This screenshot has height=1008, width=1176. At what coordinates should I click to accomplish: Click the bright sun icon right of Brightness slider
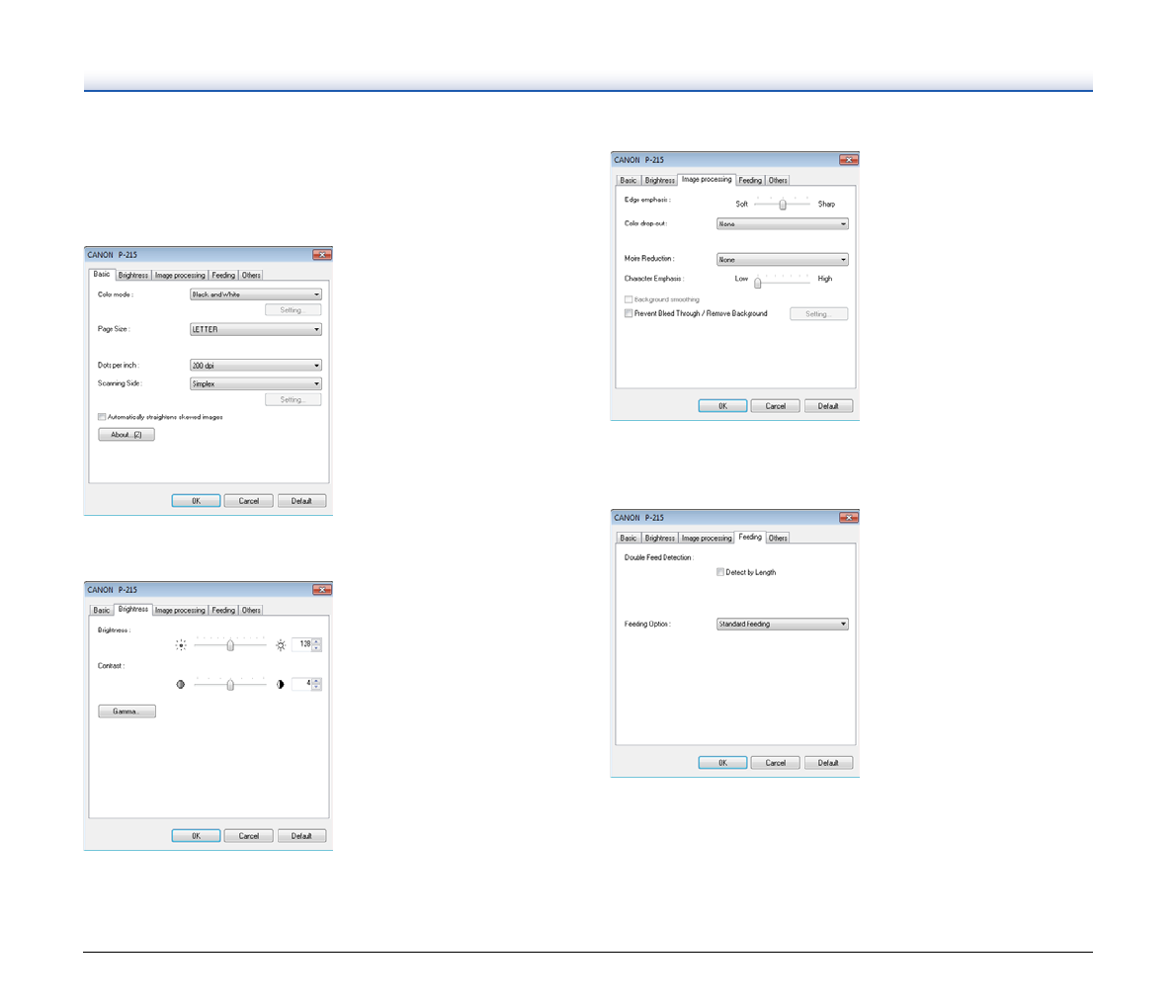tap(281, 645)
